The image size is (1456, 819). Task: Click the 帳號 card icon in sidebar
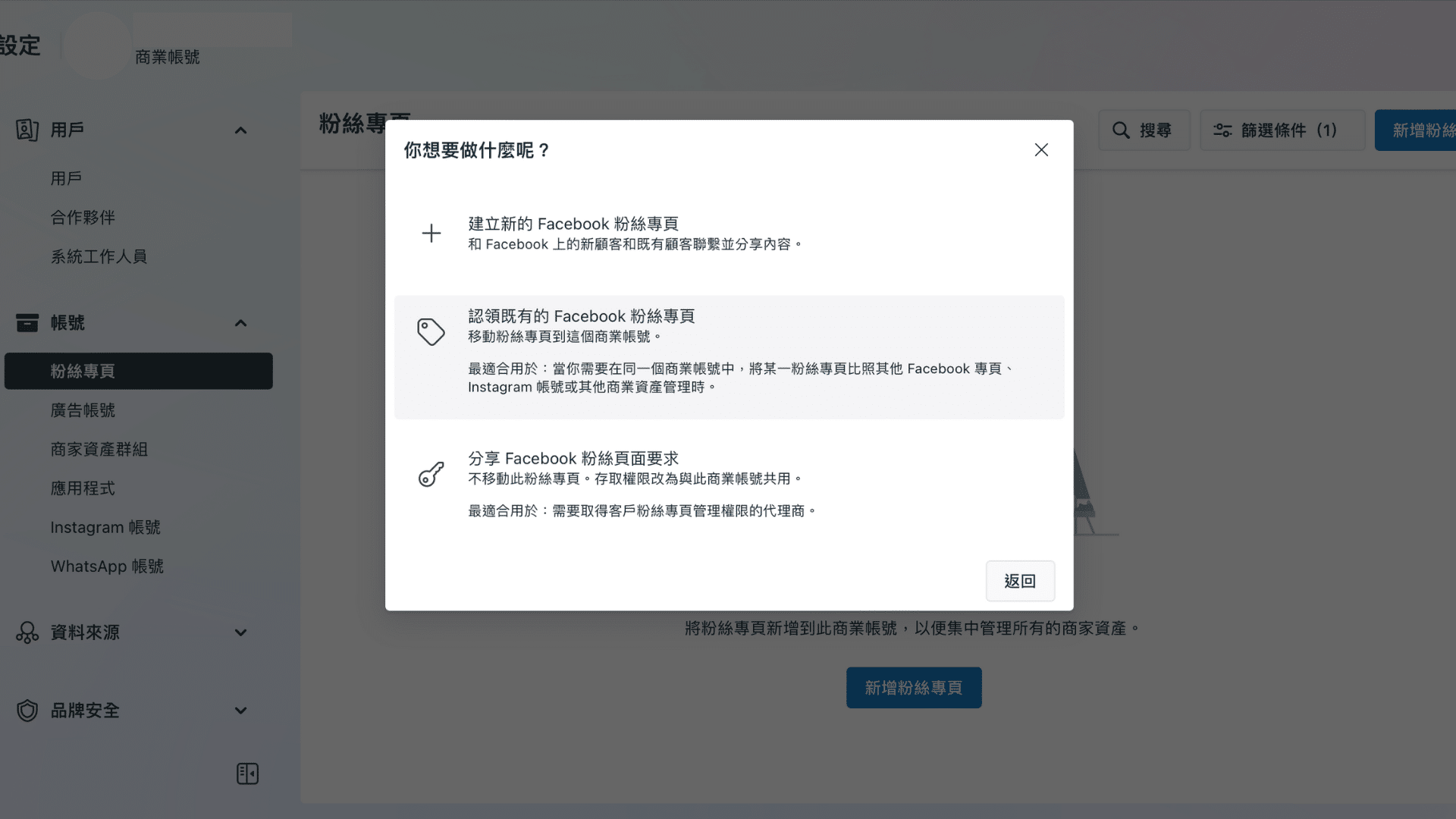(x=27, y=322)
